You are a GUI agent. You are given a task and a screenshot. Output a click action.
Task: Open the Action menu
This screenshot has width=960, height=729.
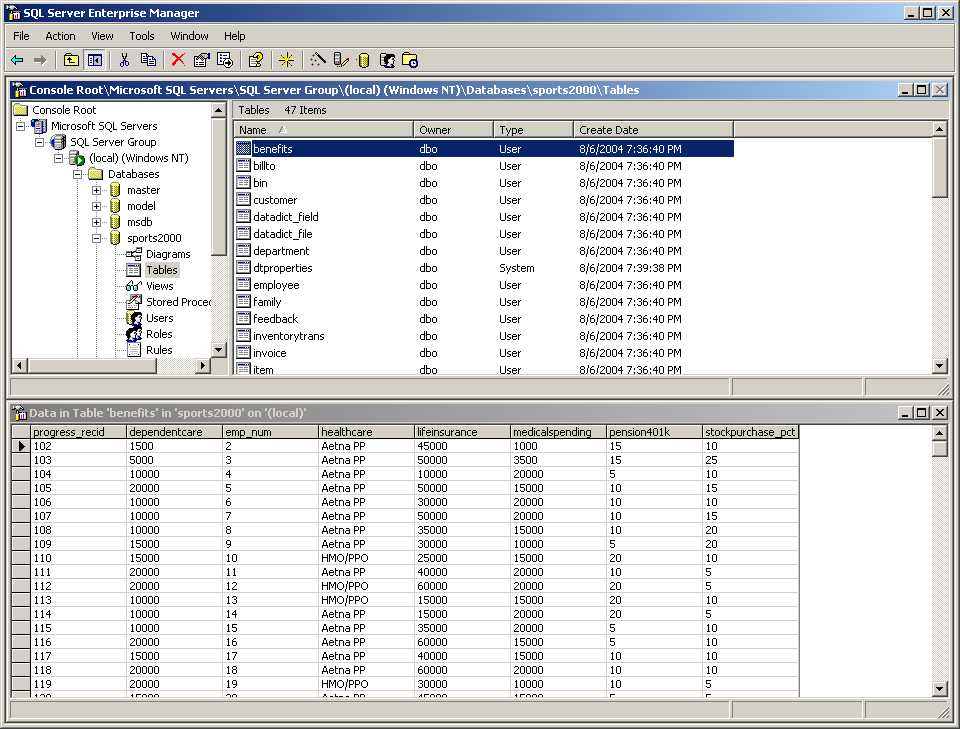click(60, 36)
